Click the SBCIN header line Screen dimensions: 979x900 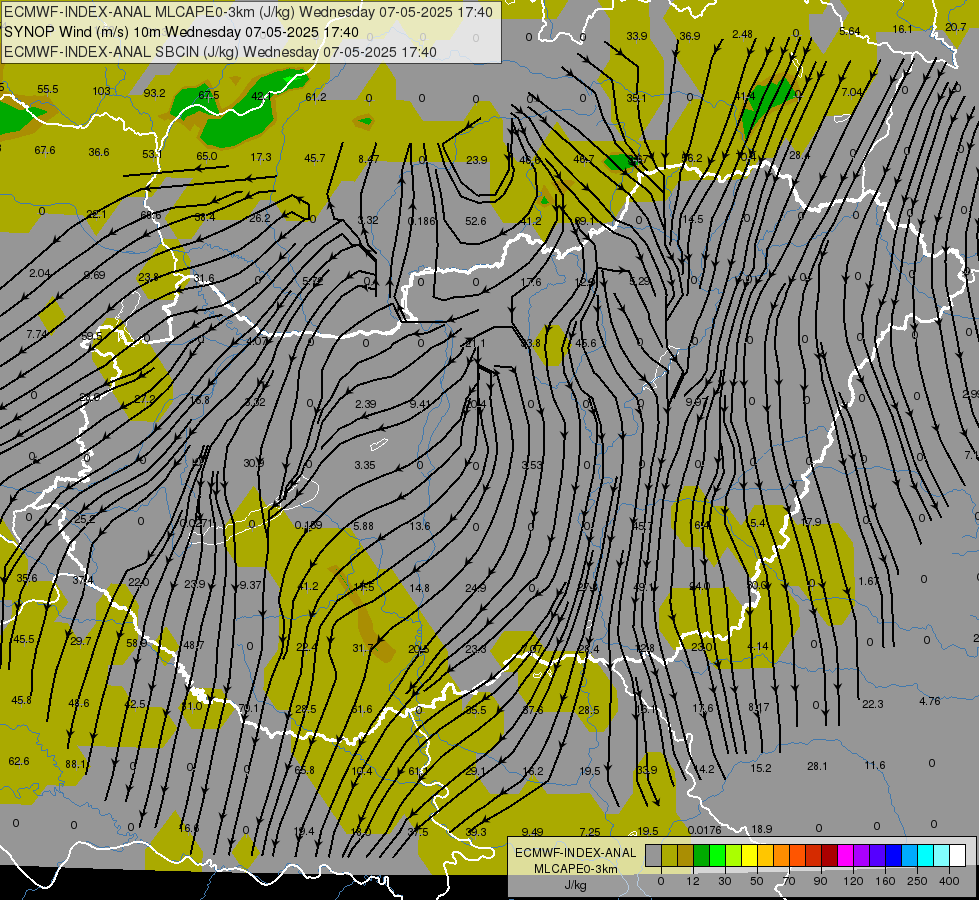[220, 52]
